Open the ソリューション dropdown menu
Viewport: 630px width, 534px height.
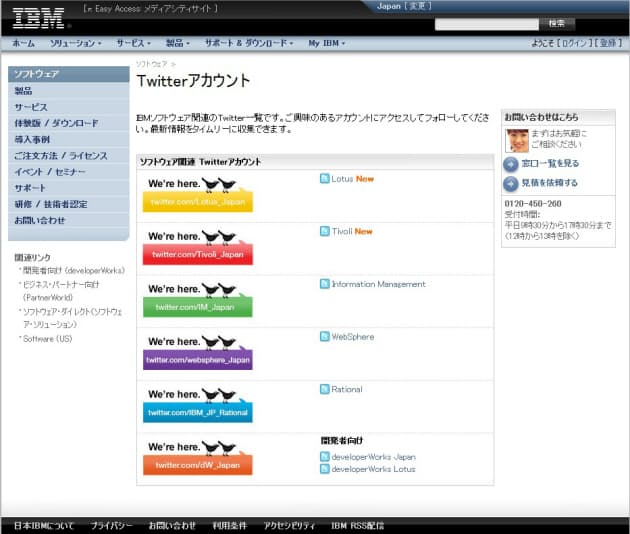click(76, 44)
